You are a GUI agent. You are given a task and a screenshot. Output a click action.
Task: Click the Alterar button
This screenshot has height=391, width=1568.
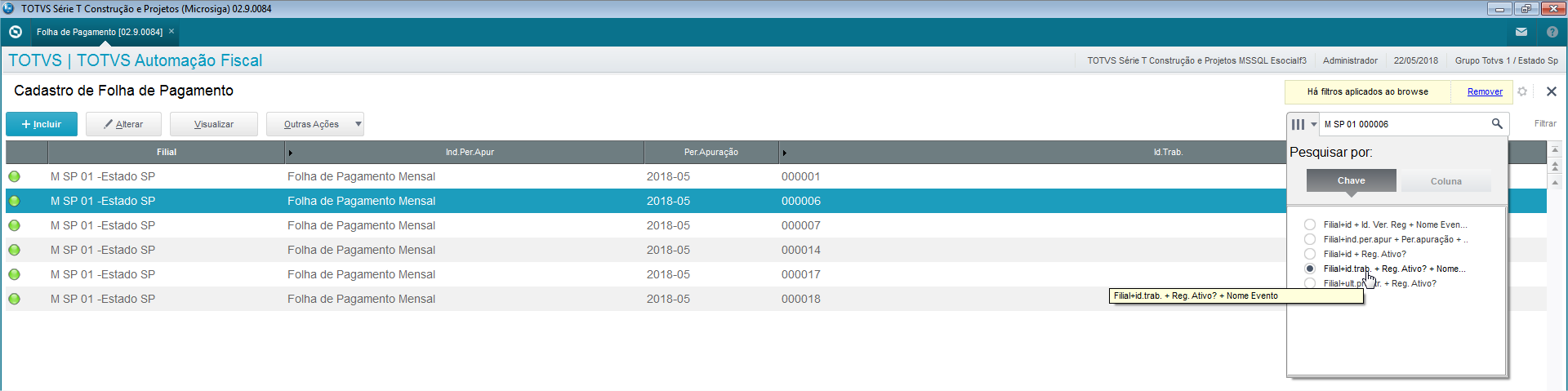click(123, 124)
